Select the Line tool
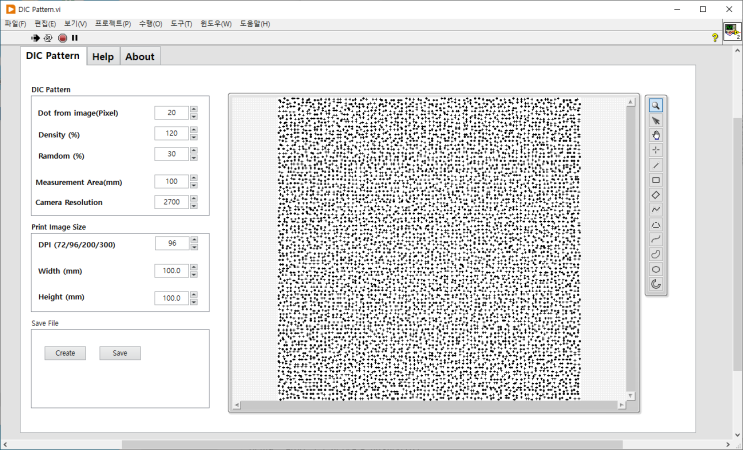 656,165
